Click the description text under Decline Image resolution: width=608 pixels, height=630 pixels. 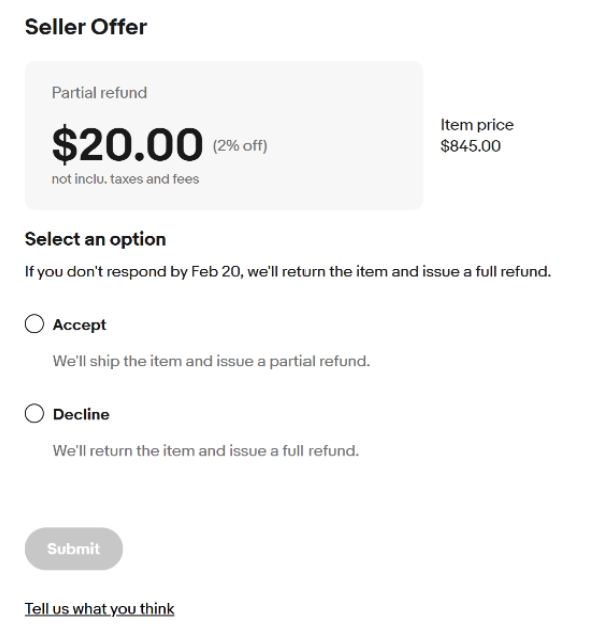205,450
